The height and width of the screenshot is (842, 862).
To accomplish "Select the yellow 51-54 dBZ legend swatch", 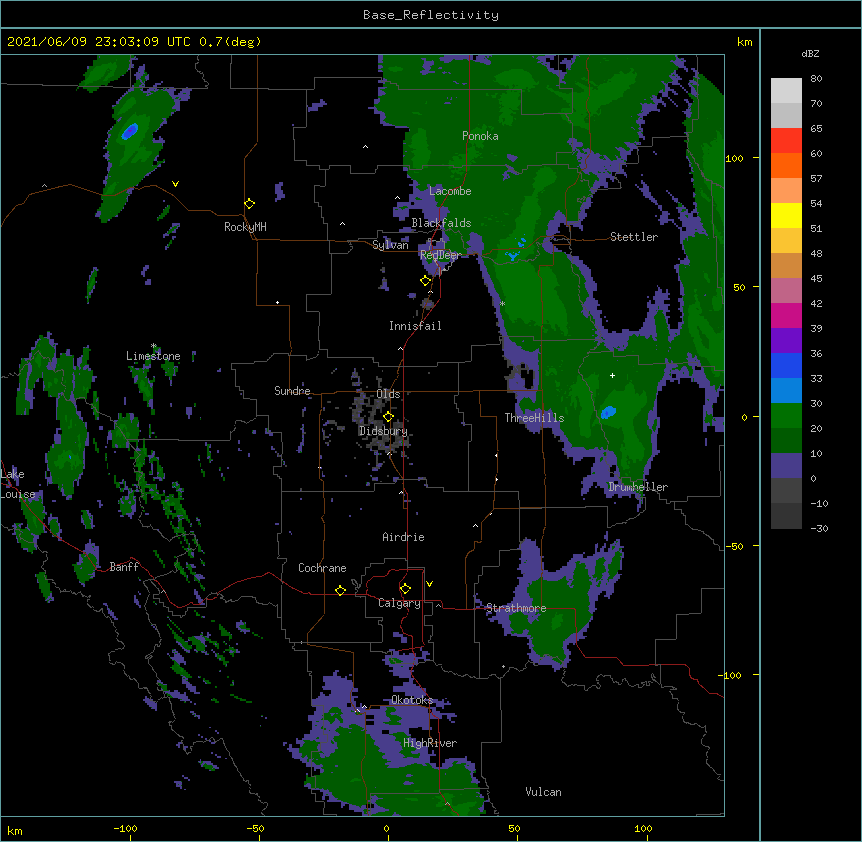I will [x=786, y=216].
